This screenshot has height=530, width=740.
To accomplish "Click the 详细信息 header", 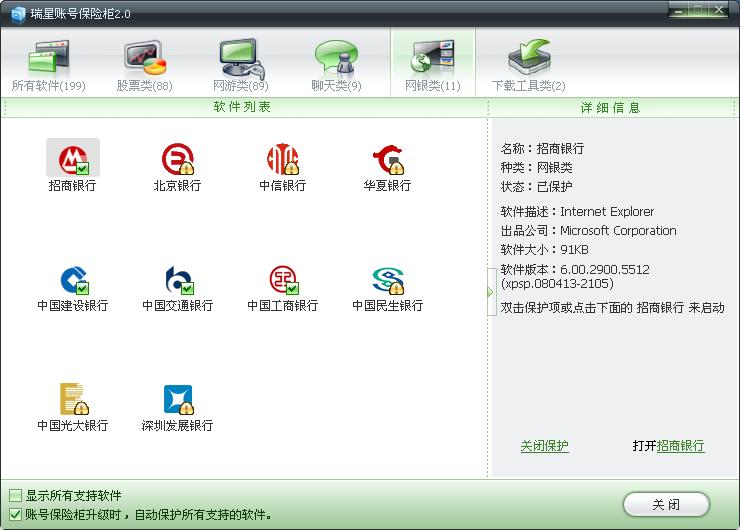I will [610, 108].
